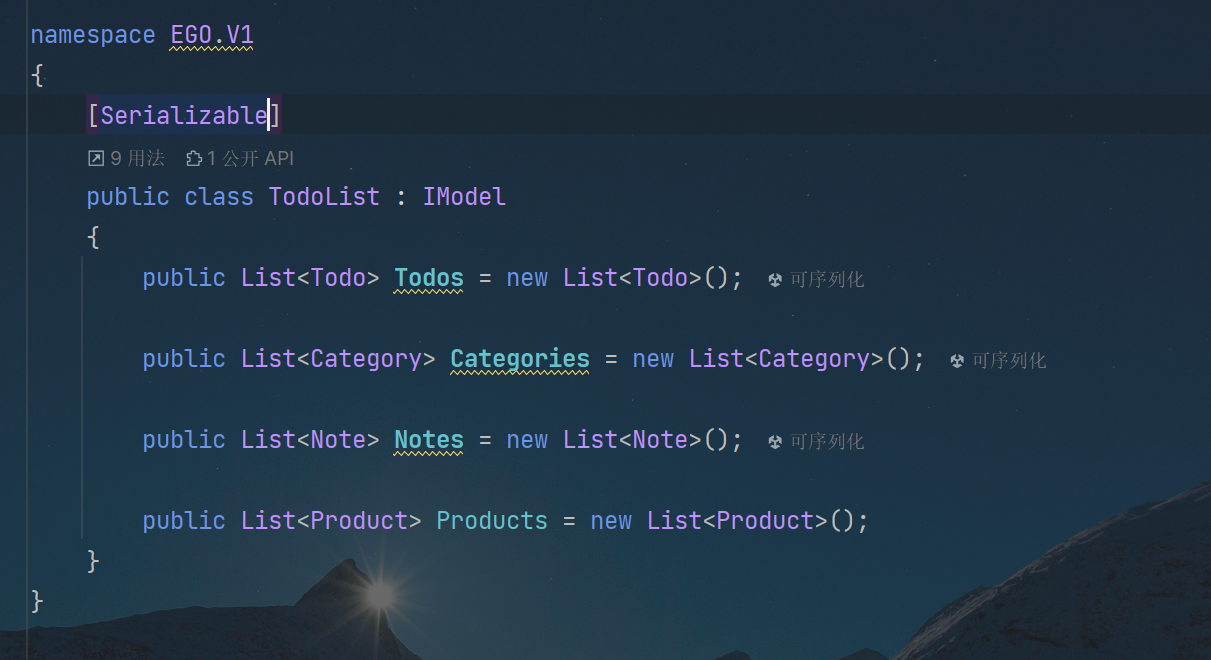Select the Notes field name
This screenshot has height=660, width=1211.
pyautogui.click(x=429, y=440)
